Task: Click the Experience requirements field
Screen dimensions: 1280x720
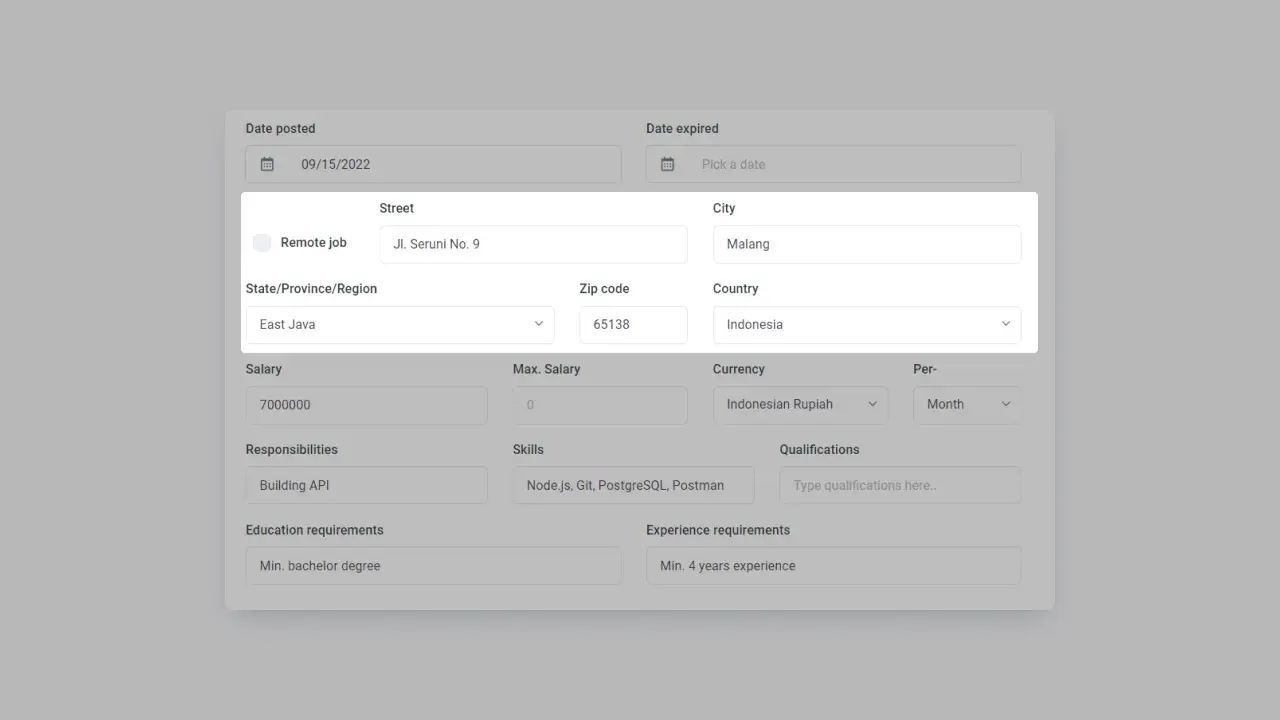Action: click(833, 566)
